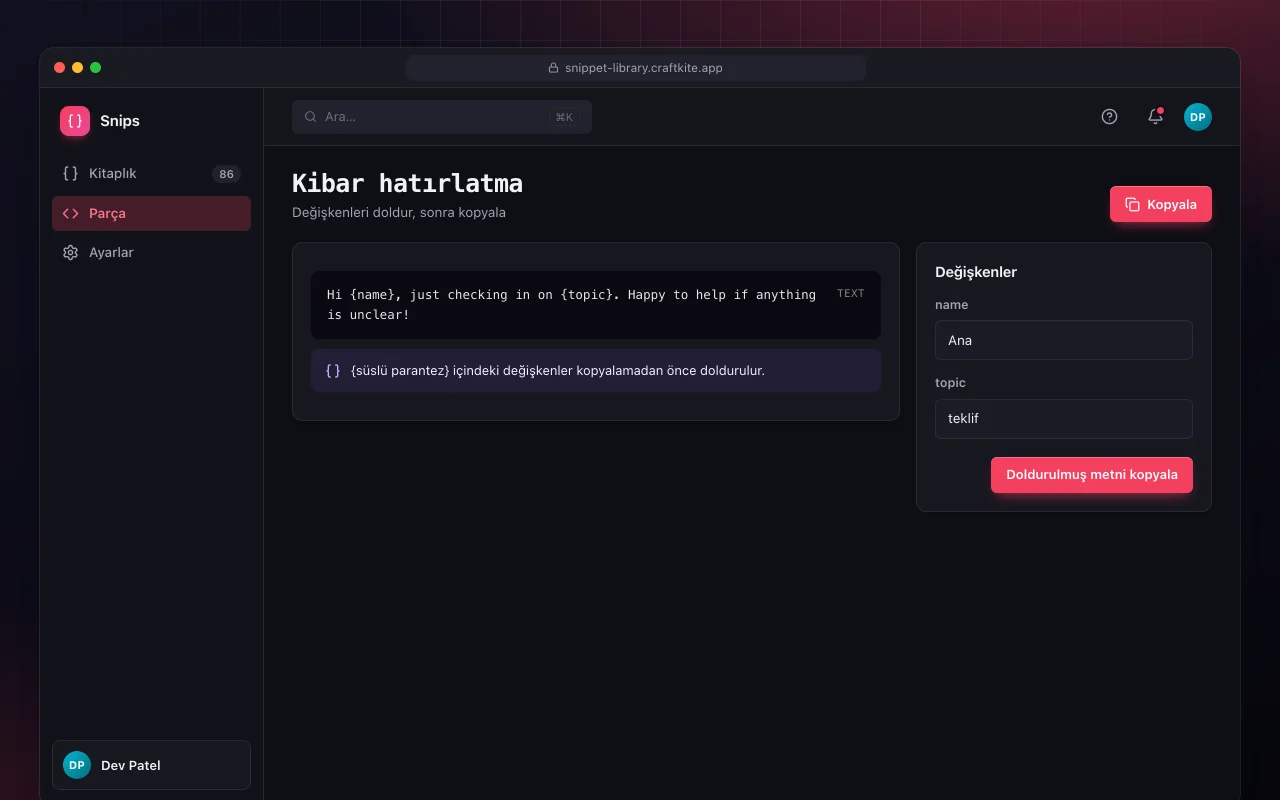This screenshot has width=1280, height=800.
Task: Click the topic field containing teklif
Action: (x=1064, y=419)
